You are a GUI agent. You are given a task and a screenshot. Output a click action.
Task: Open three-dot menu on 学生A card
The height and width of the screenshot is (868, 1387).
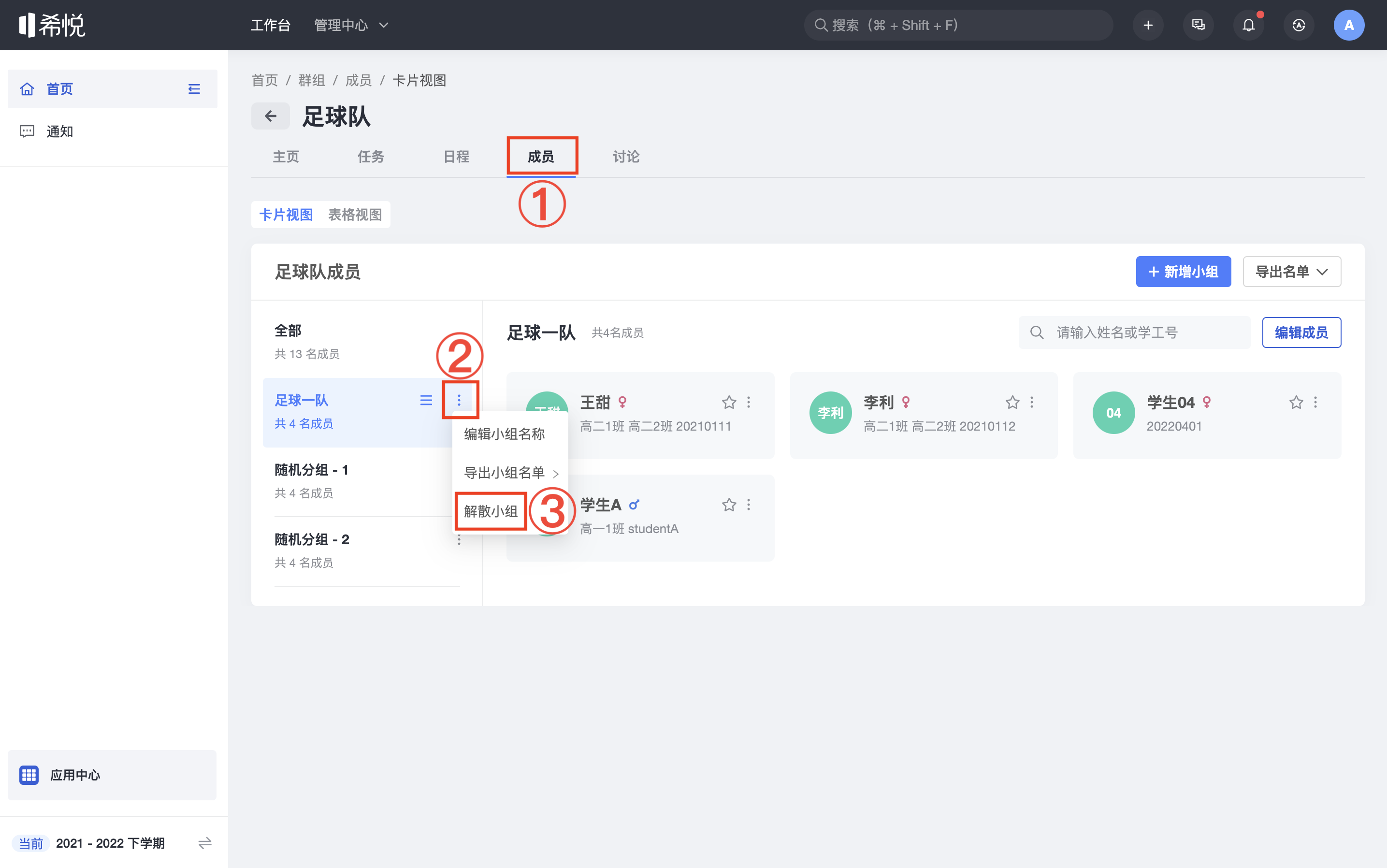pos(749,505)
